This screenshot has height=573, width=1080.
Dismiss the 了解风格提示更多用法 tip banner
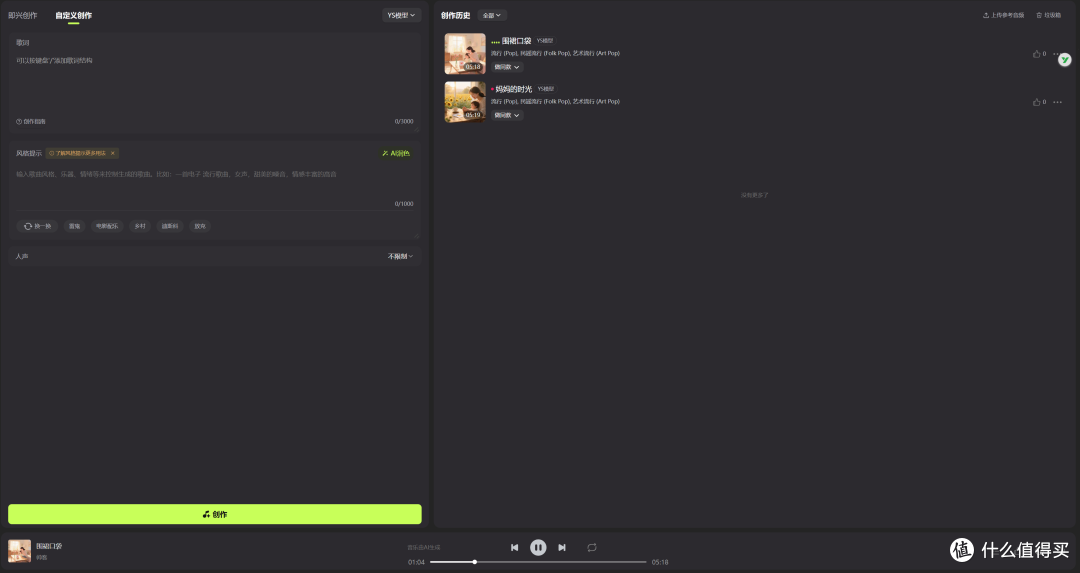tap(113, 153)
